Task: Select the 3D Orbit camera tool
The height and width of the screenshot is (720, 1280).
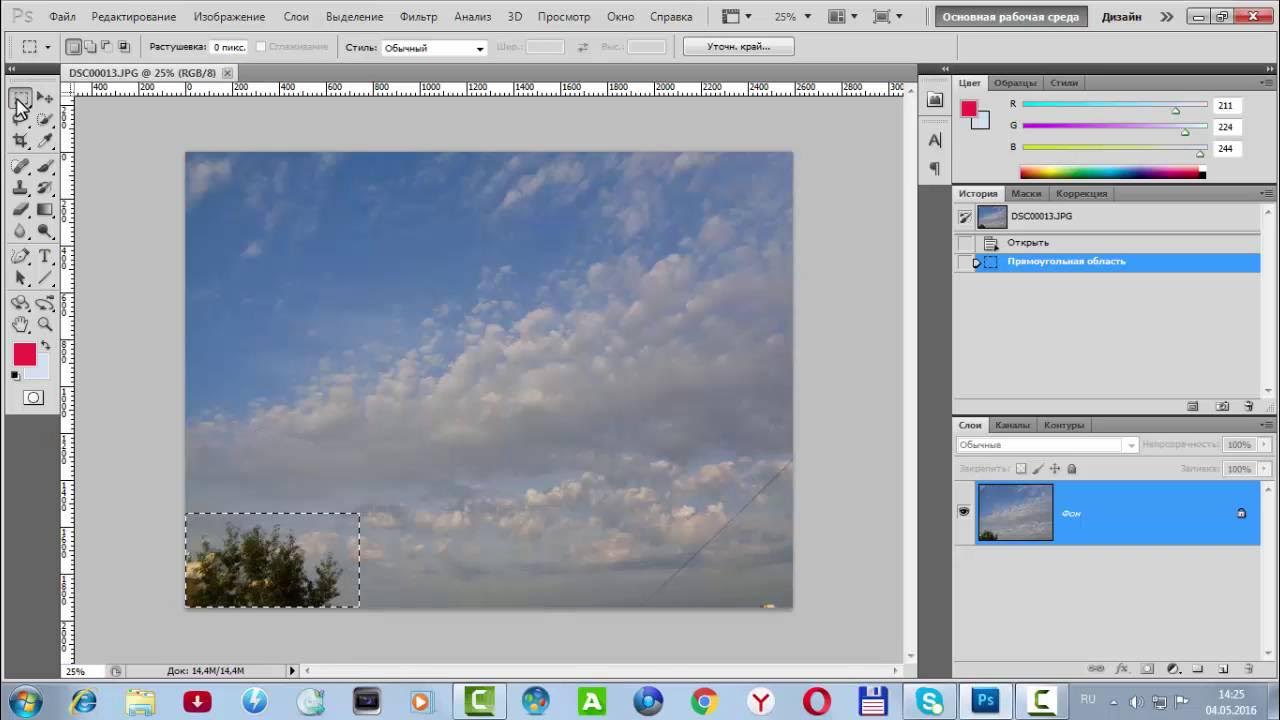Action: click(45, 303)
